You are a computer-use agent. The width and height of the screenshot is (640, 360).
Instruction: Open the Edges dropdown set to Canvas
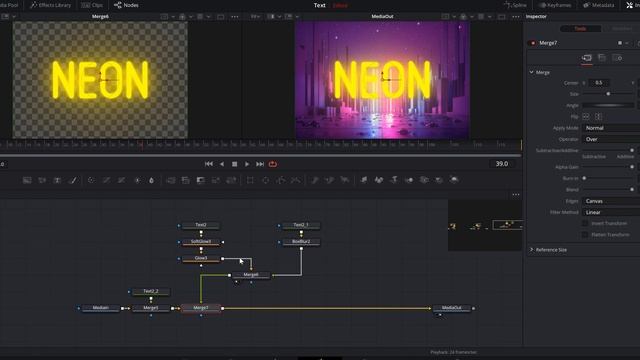click(611, 201)
